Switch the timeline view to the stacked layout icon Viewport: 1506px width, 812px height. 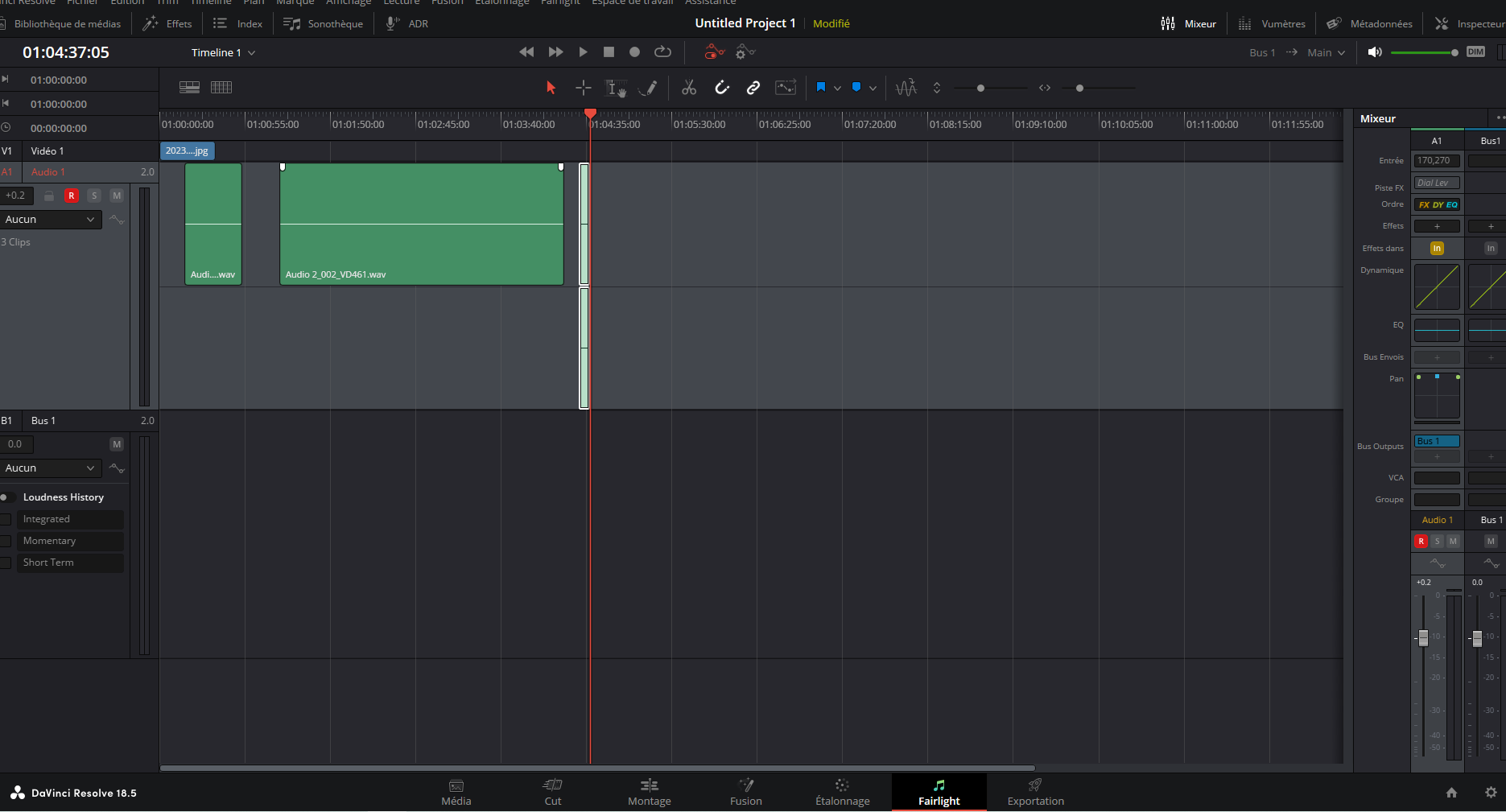(190, 88)
